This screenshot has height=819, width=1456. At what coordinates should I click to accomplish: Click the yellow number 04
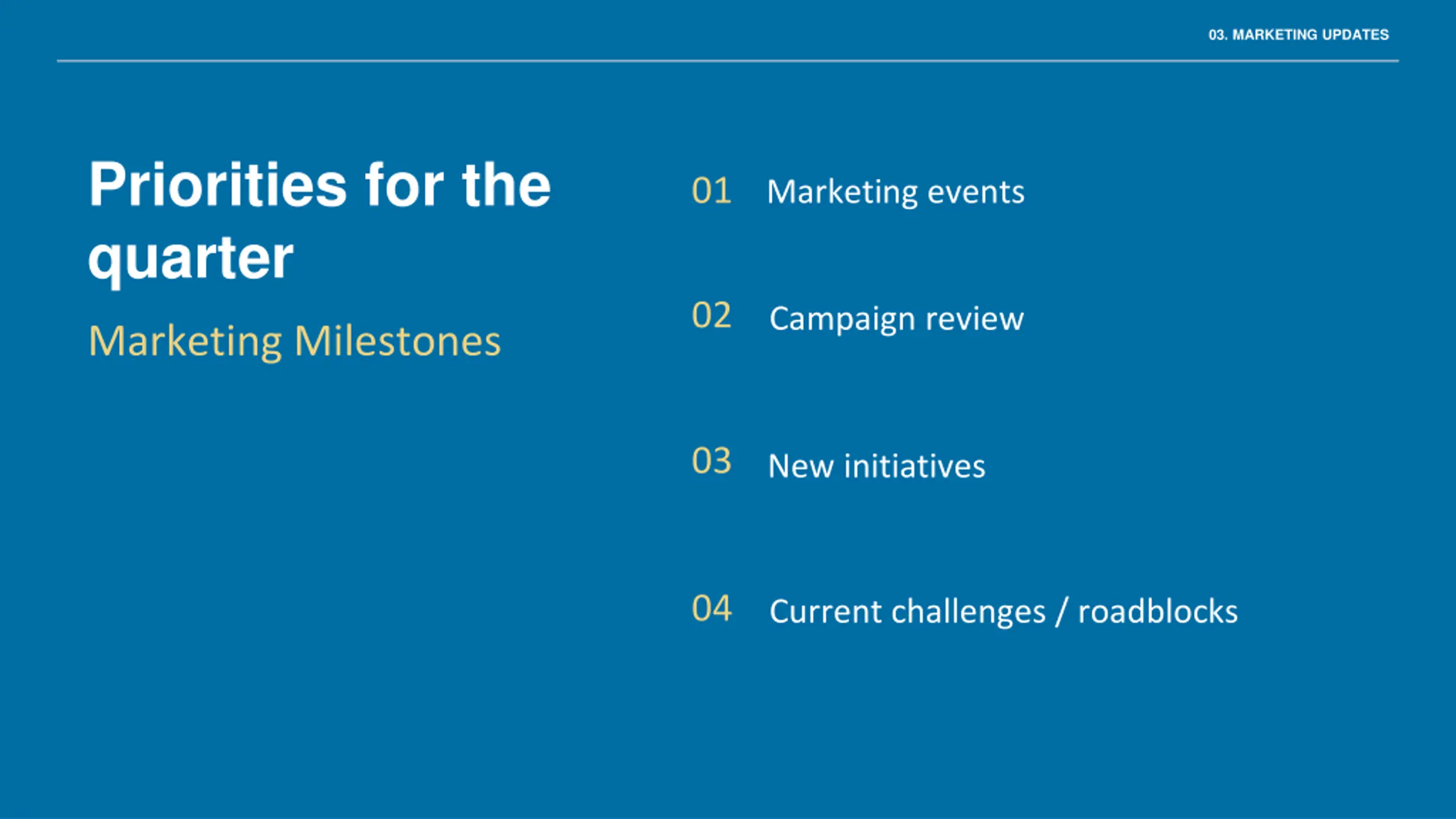point(711,609)
